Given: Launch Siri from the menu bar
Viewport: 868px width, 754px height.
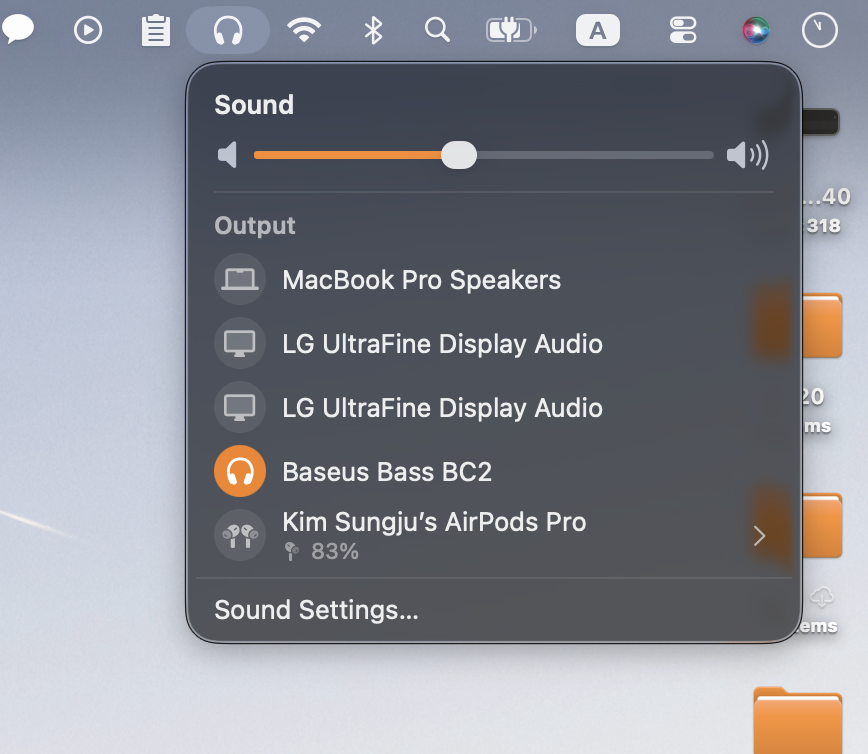Looking at the screenshot, I should point(756,30).
